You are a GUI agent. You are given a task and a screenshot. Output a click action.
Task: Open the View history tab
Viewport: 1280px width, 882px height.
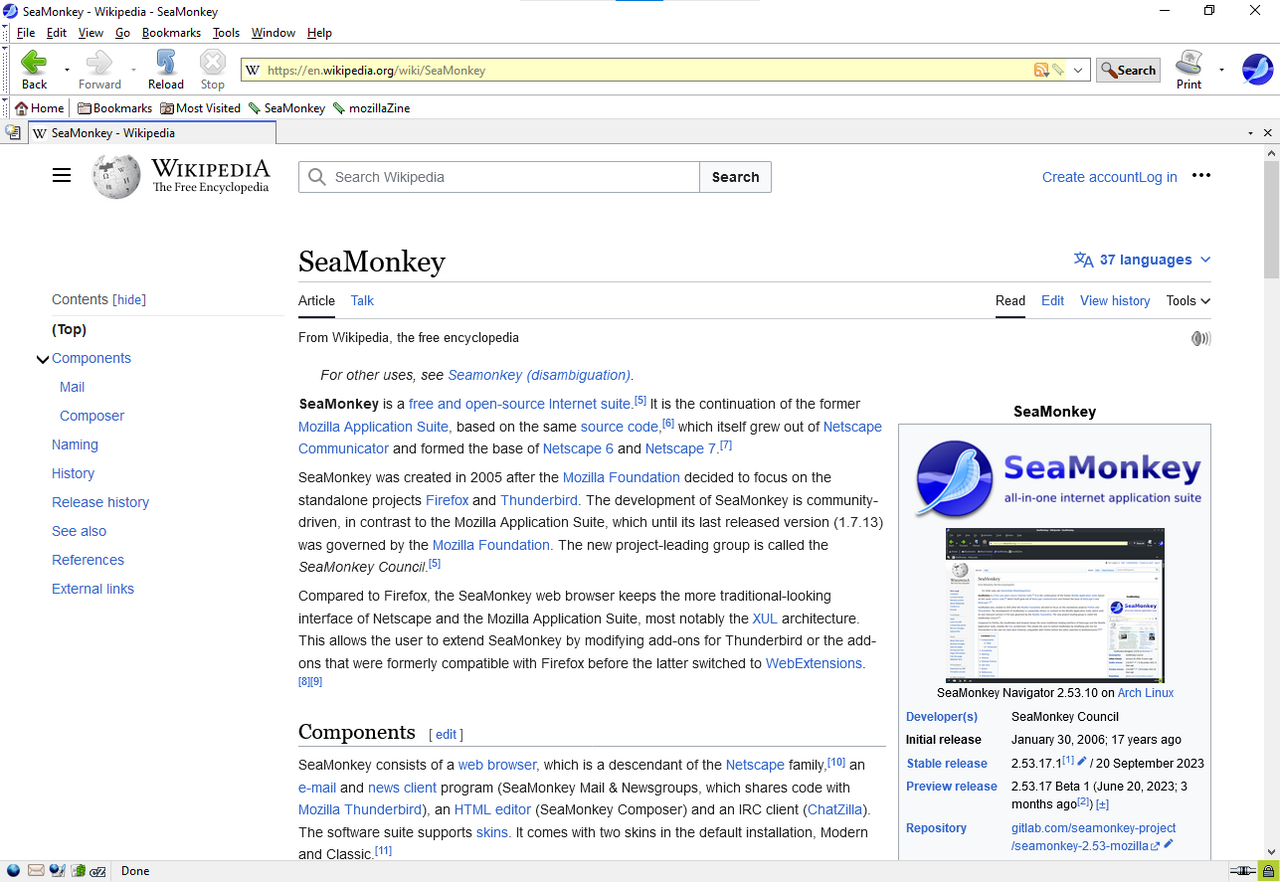(x=1115, y=300)
